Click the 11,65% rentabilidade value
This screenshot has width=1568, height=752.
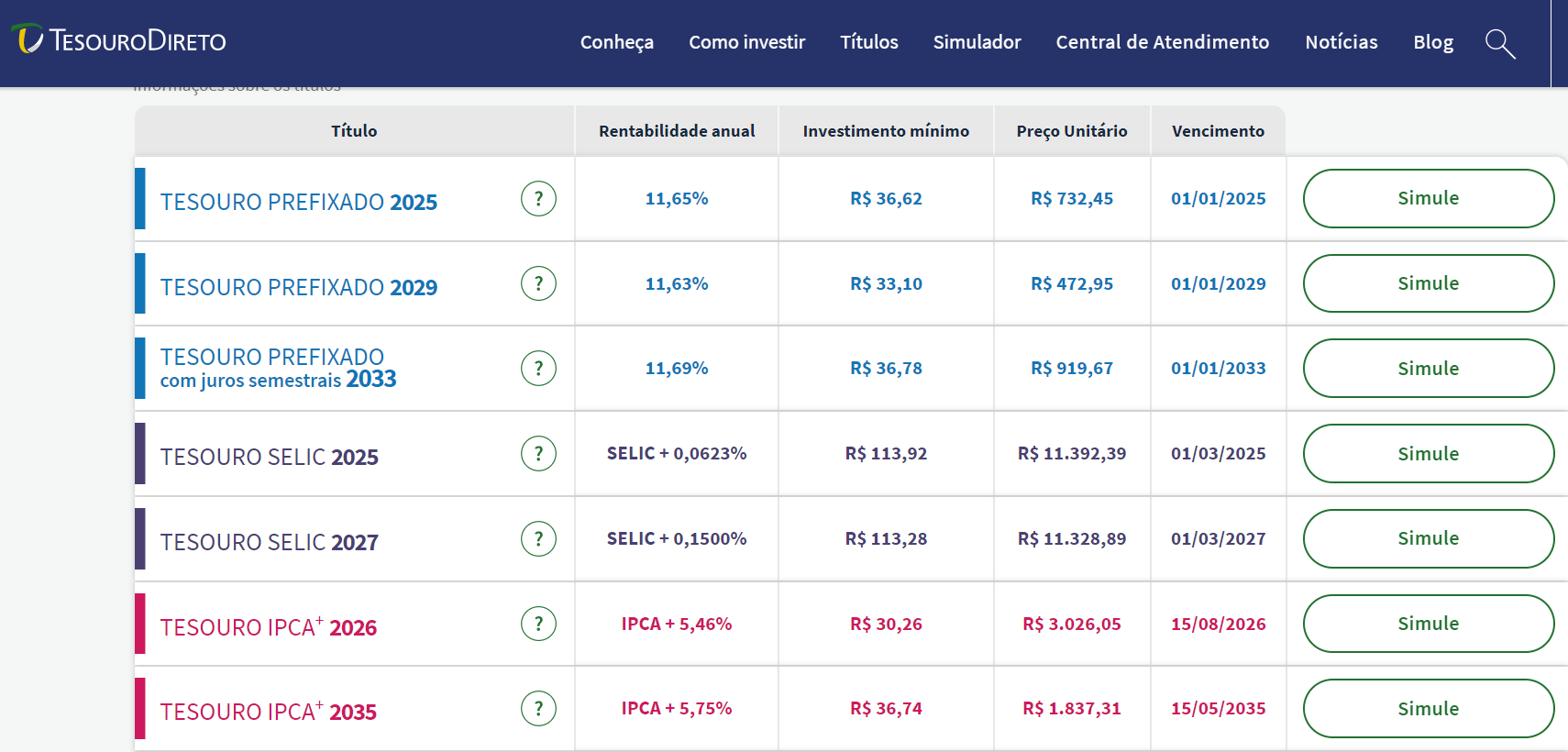677,198
